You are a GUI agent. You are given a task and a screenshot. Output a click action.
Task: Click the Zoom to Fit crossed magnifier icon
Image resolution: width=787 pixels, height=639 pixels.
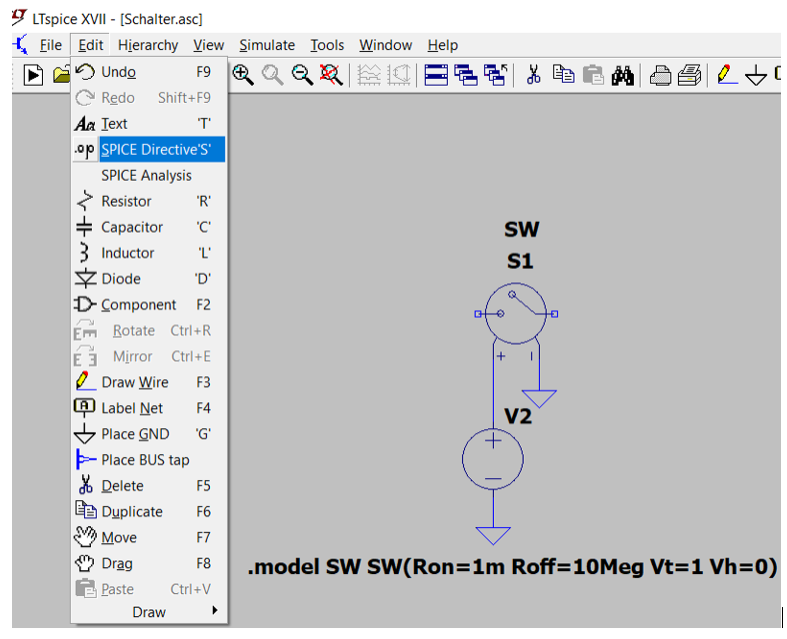pyautogui.click(x=331, y=75)
